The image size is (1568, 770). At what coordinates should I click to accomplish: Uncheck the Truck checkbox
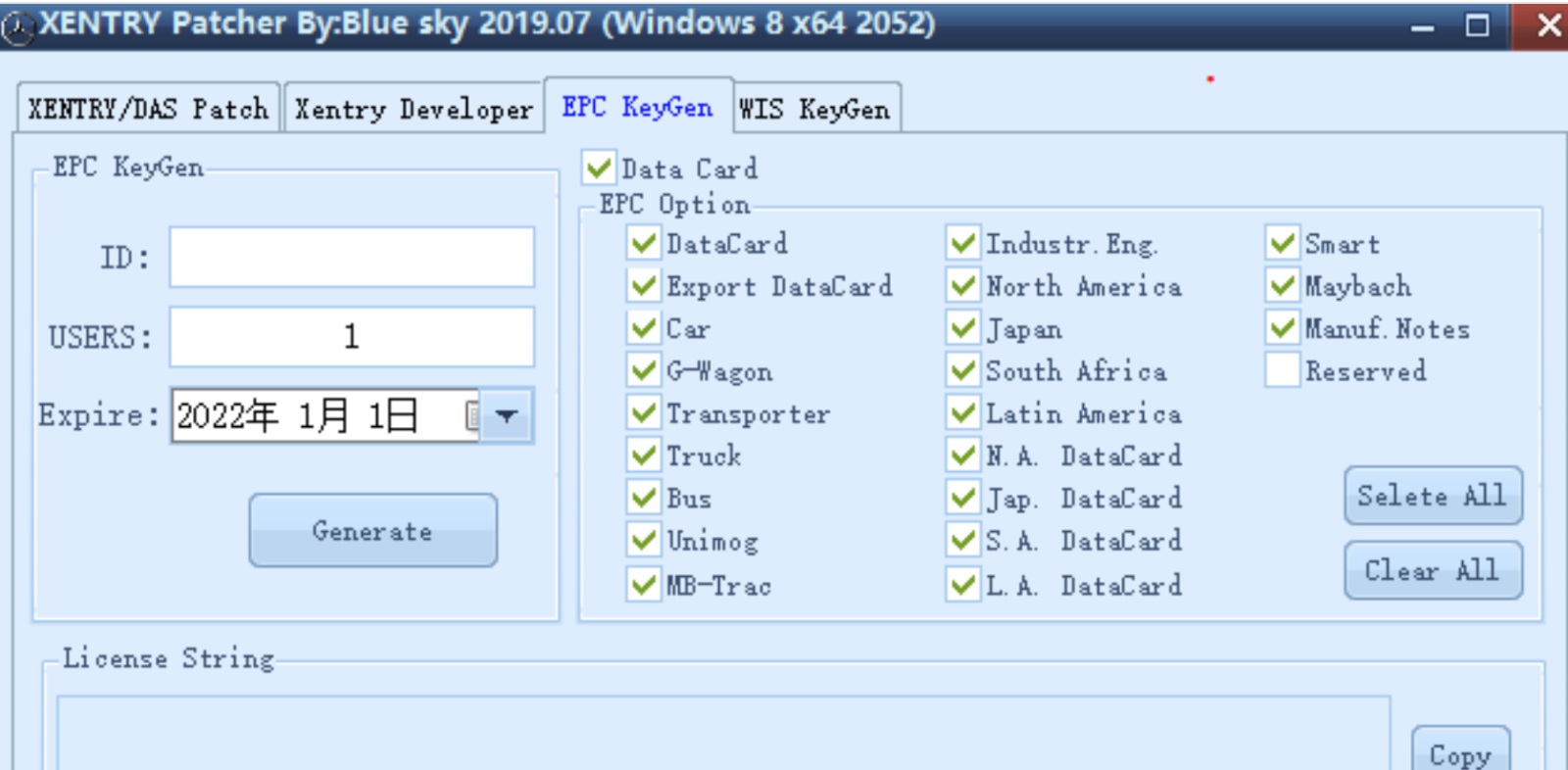click(643, 456)
